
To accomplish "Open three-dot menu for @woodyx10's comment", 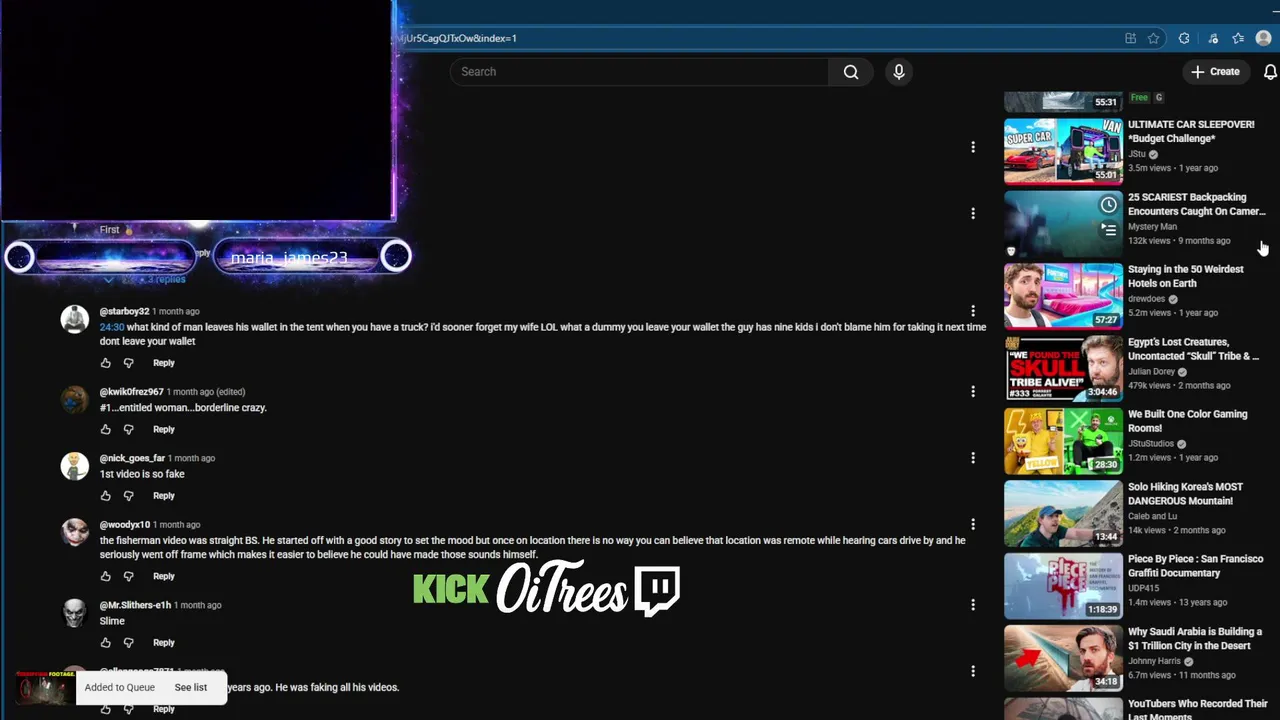I will coord(973,524).
